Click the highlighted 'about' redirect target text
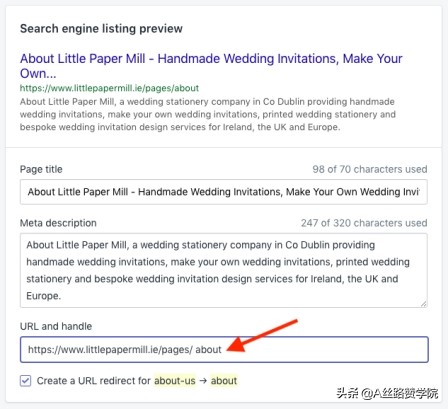Viewport: 448px width, 409px height. (224, 380)
